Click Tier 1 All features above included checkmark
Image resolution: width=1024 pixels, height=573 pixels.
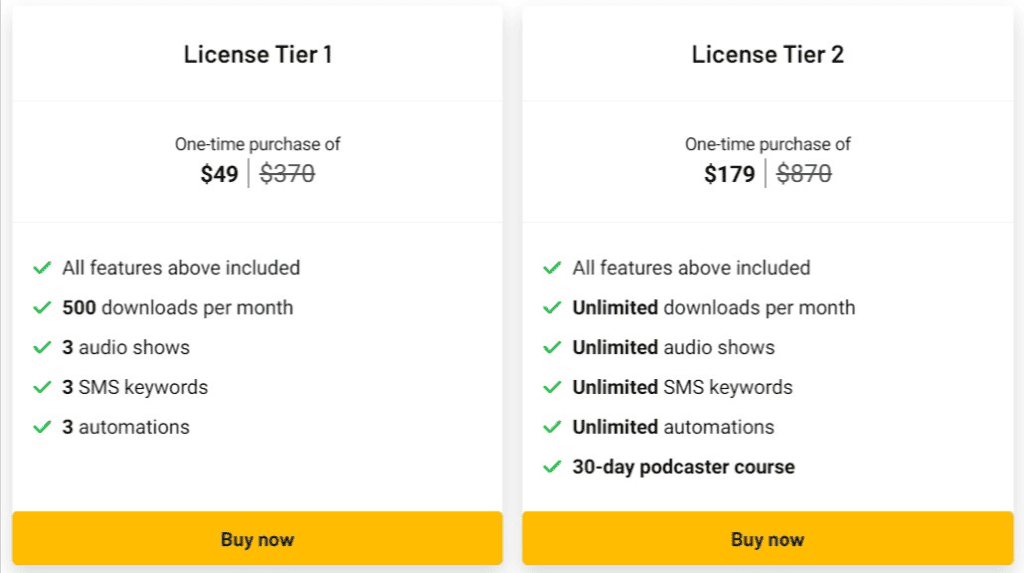(42, 268)
